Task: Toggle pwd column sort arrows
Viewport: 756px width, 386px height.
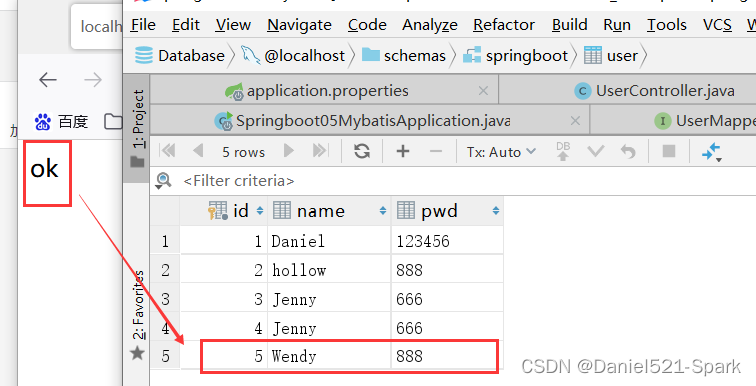Action: [x=496, y=211]
